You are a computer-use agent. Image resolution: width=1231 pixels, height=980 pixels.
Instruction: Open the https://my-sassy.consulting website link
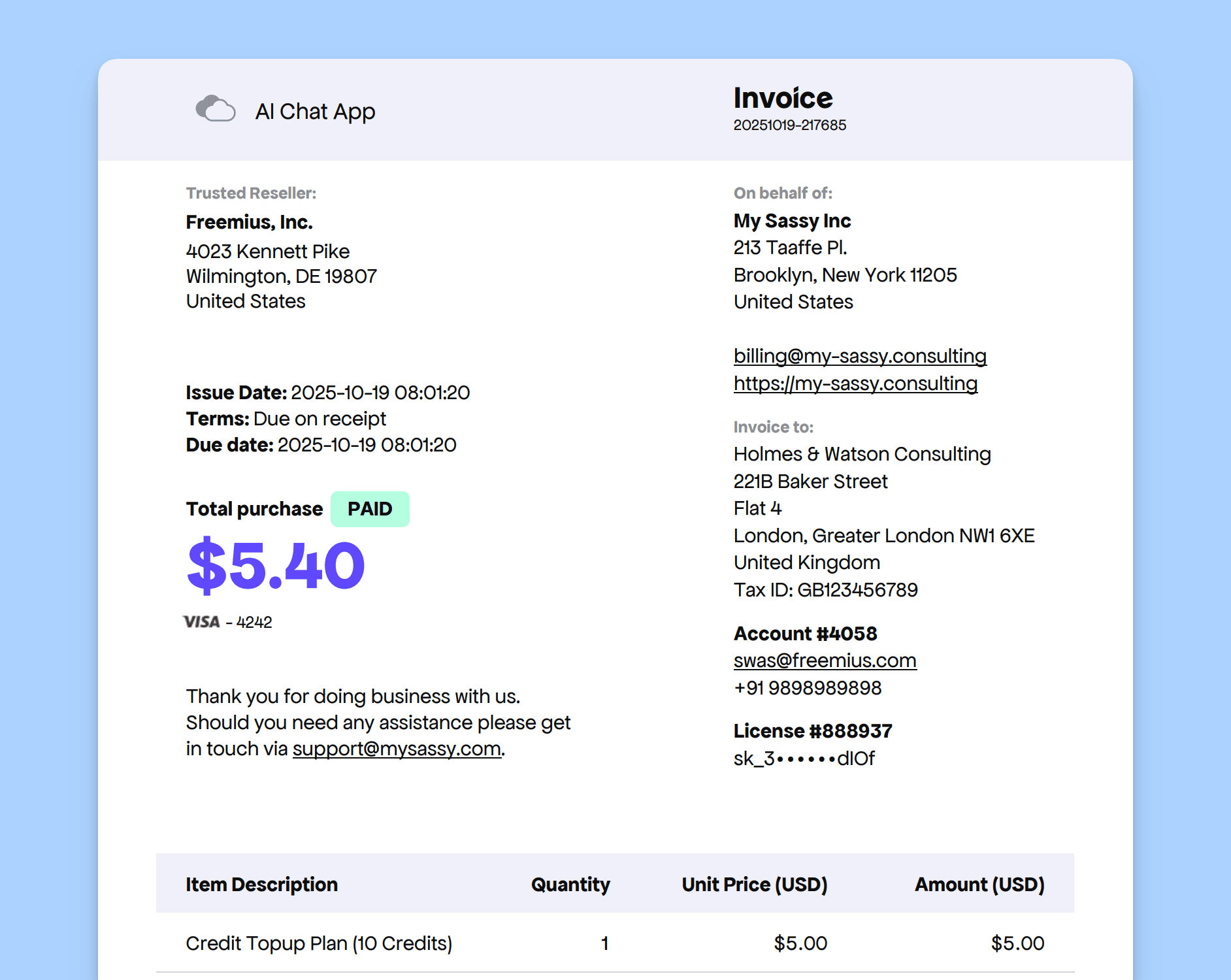tap(855, 384)
